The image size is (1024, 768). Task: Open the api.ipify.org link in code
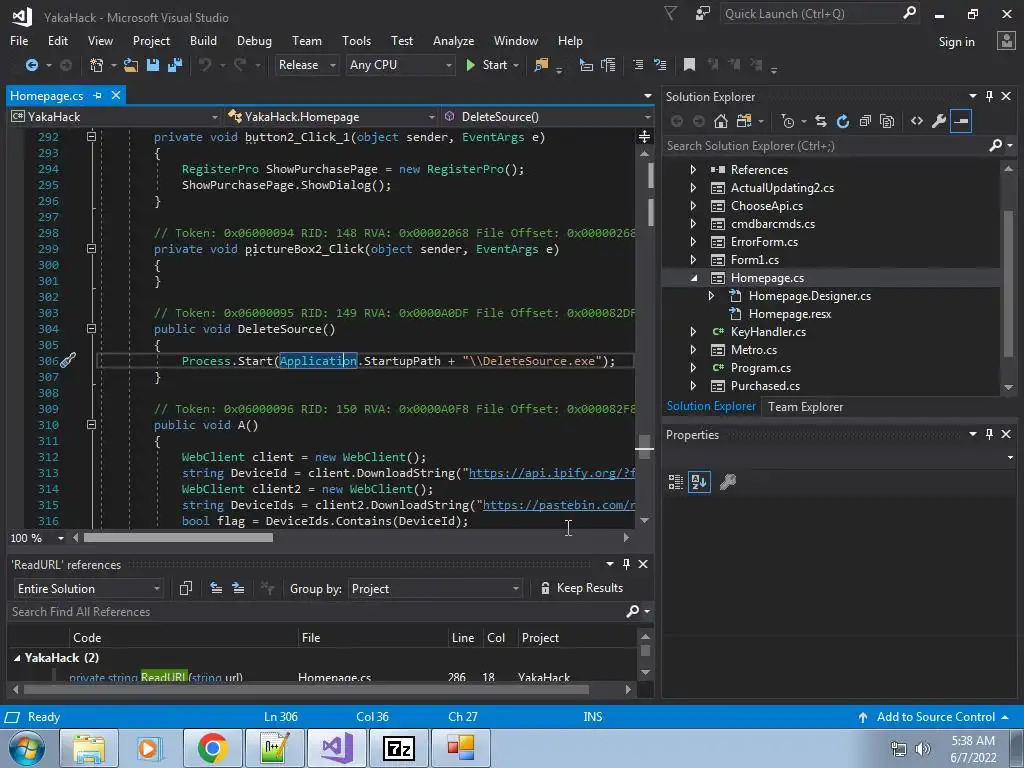[x=552, y=473]
